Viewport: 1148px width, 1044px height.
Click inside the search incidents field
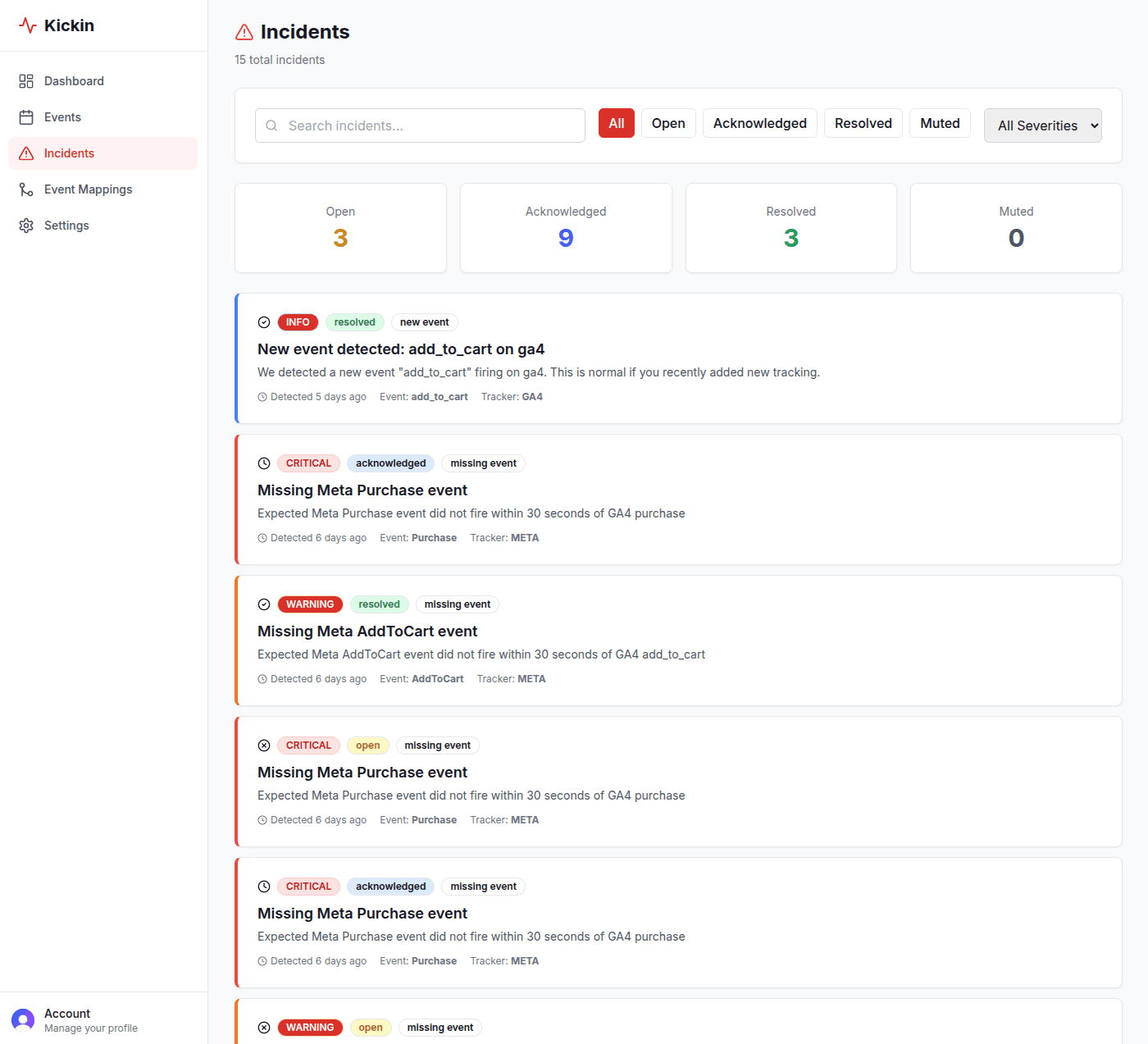(x=419, y=125)
